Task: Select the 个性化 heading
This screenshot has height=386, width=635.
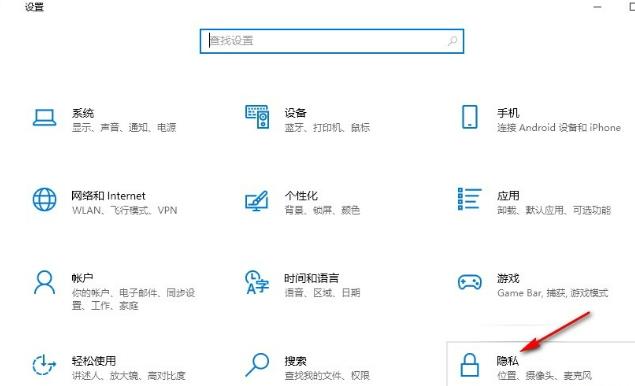Action: point(301,196)
